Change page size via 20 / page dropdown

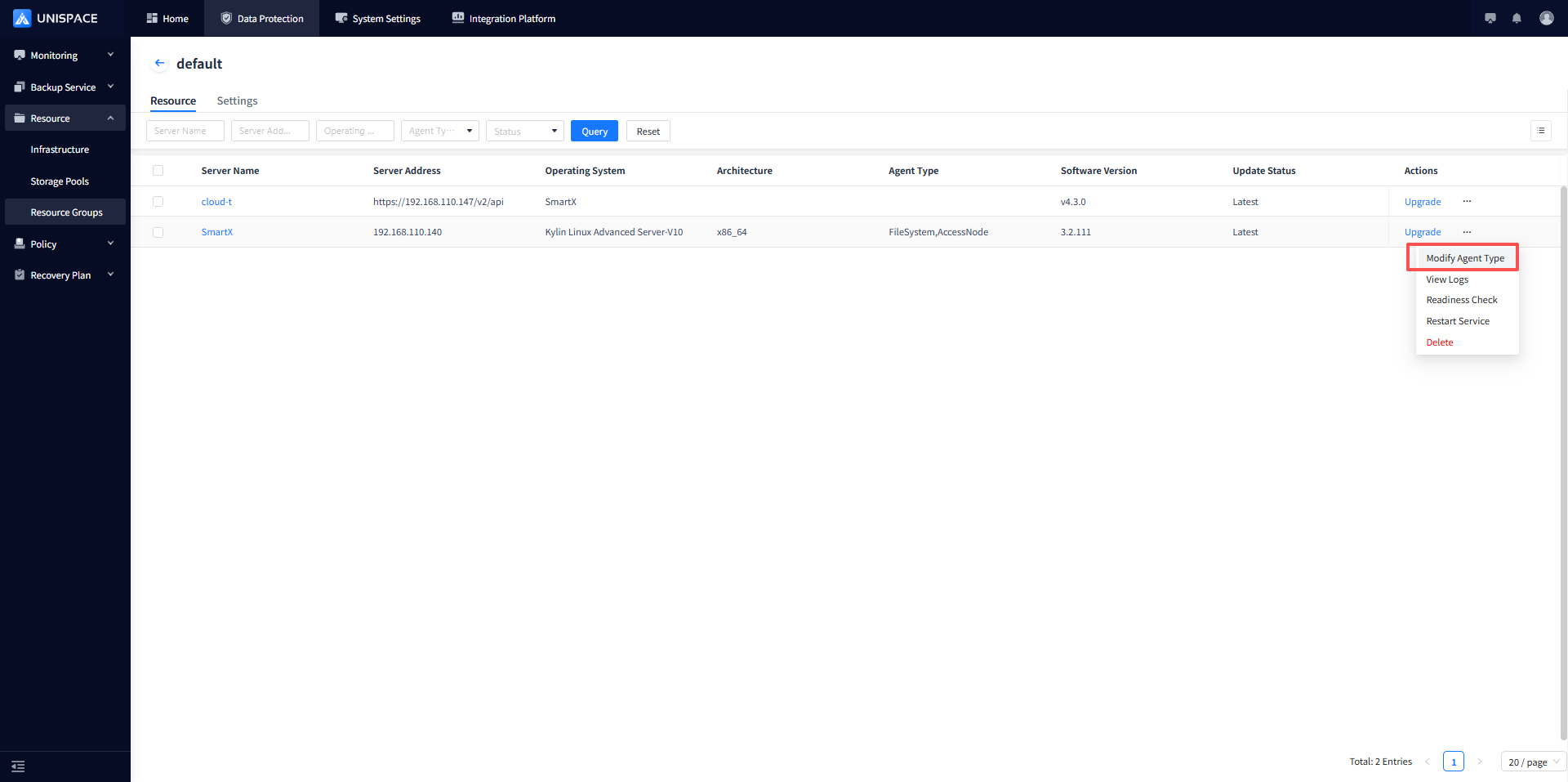1533,762
